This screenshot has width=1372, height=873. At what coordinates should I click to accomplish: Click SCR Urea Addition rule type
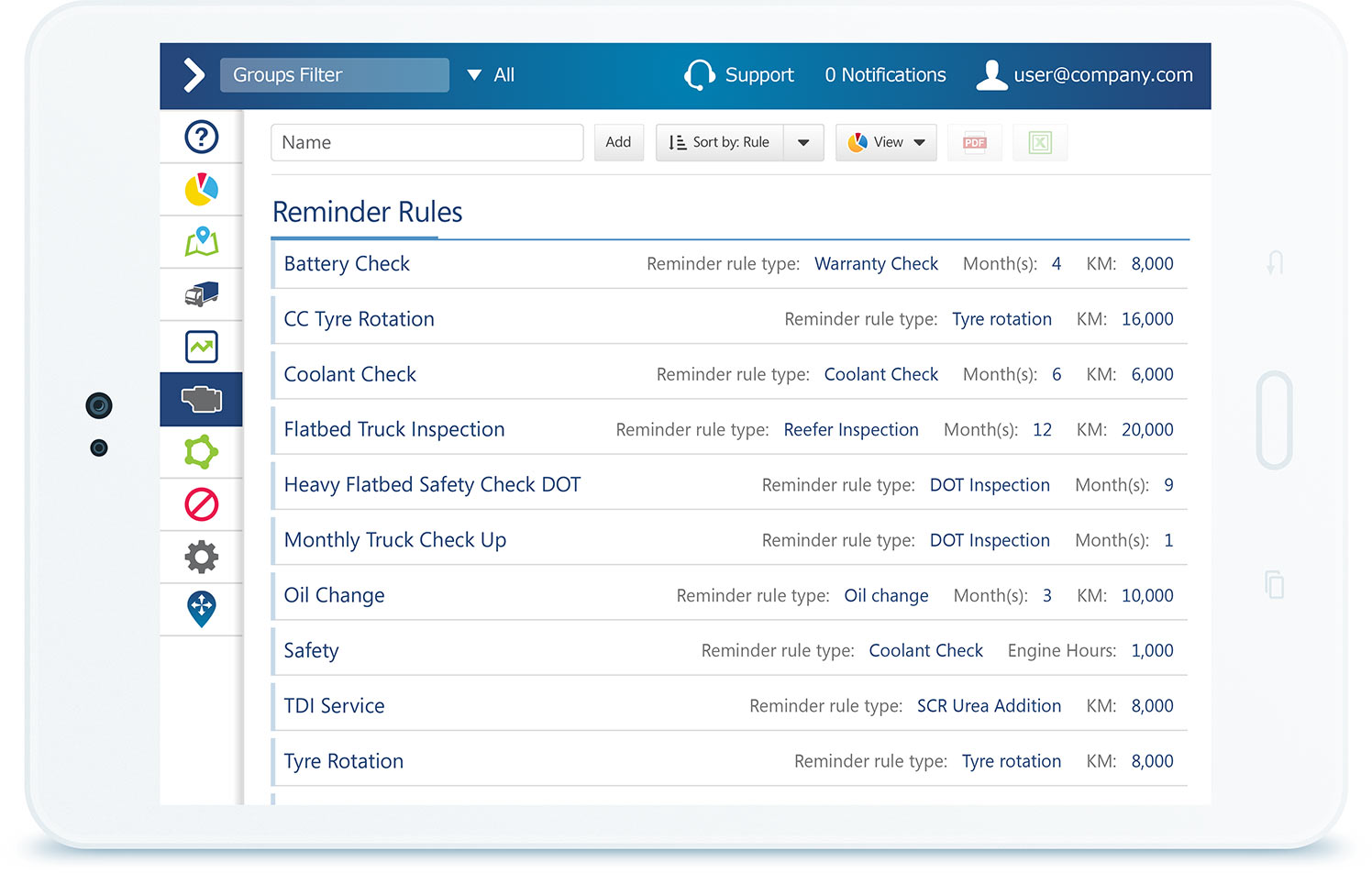pyautogui.click(x=989, y=705)
